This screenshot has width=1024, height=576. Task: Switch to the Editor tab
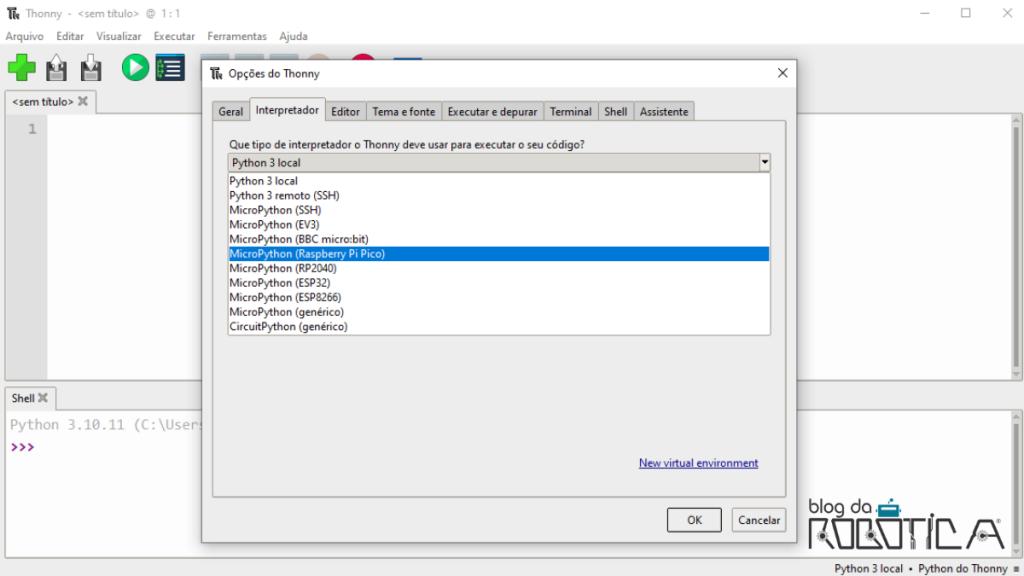click(346, 112)
